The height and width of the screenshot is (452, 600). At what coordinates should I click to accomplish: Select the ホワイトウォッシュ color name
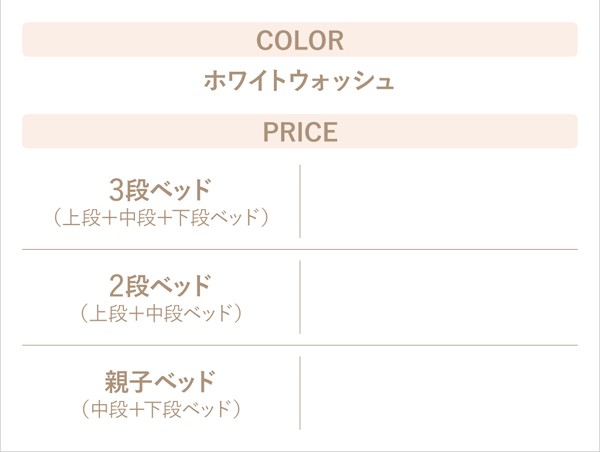pos(299,81)
